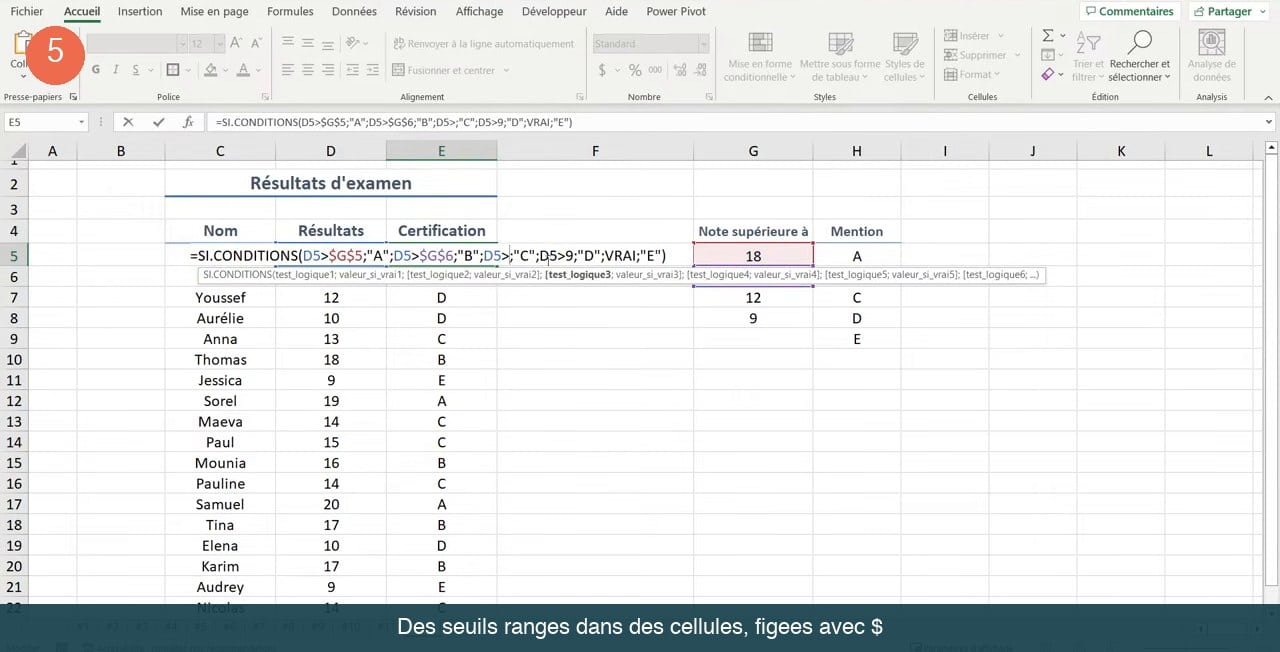Align text right icon
The height and width of the screenshot is (652, 1280).
[328, 70]
